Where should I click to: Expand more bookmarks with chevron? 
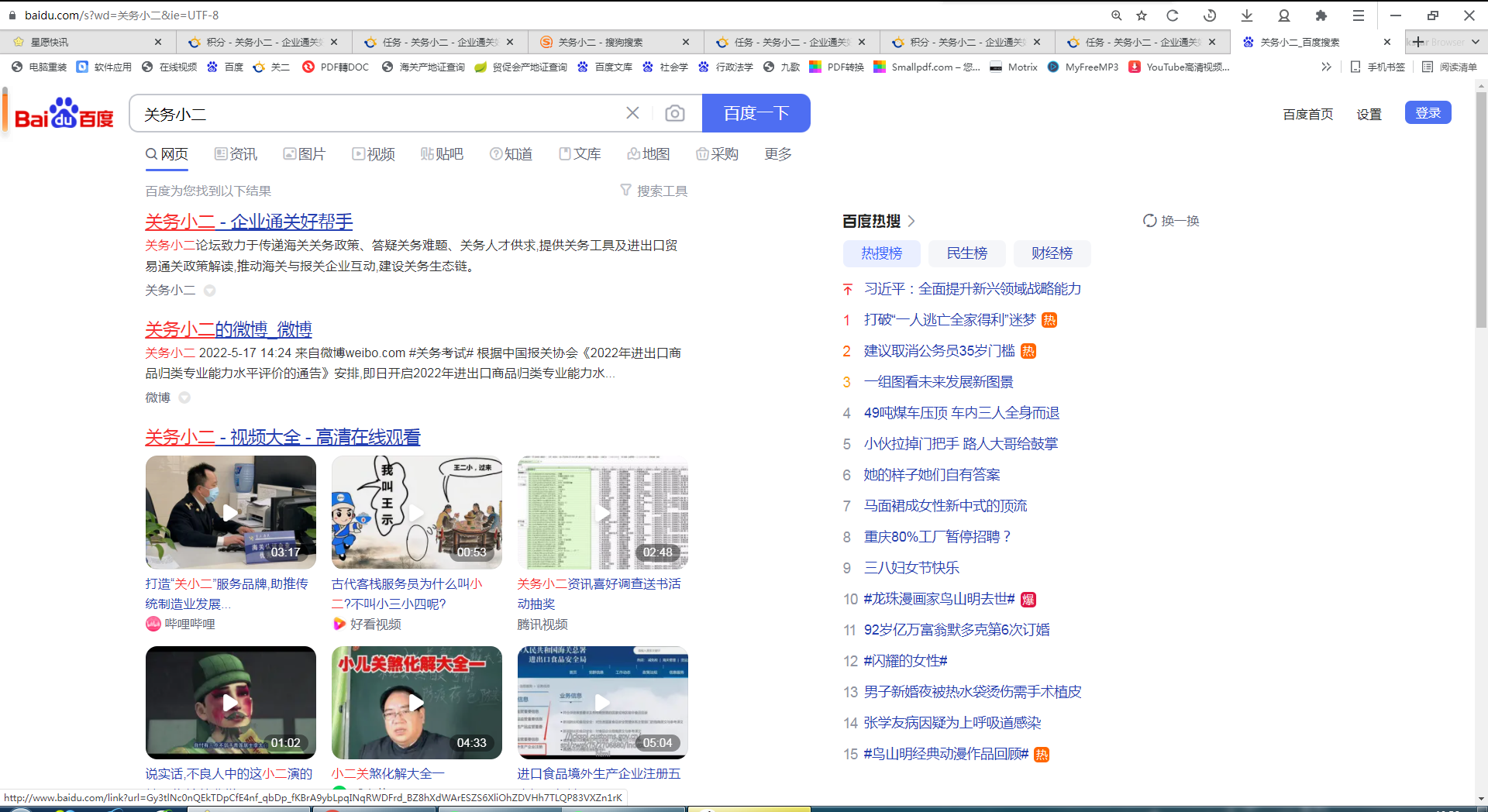point(1326,67)
